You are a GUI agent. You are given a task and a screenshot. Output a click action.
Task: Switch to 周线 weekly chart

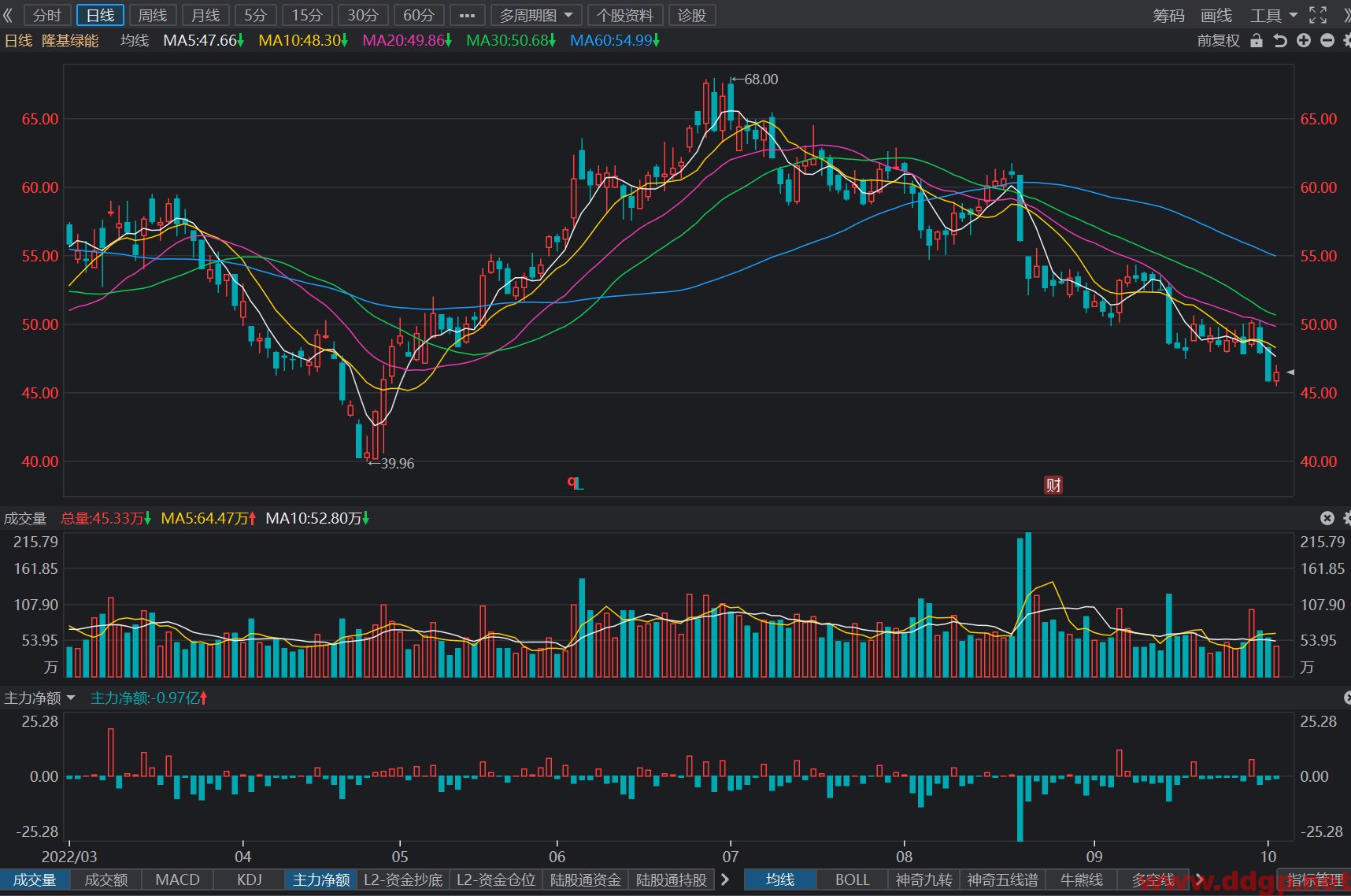153,15
